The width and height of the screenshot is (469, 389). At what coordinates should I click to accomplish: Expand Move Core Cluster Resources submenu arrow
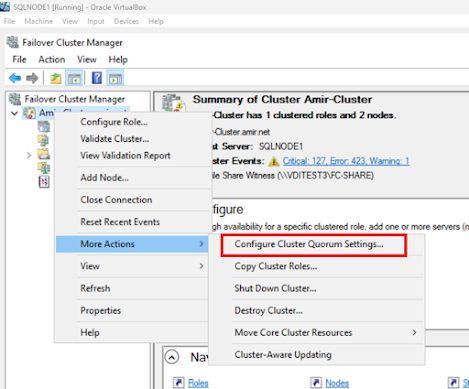pos(414,332)
